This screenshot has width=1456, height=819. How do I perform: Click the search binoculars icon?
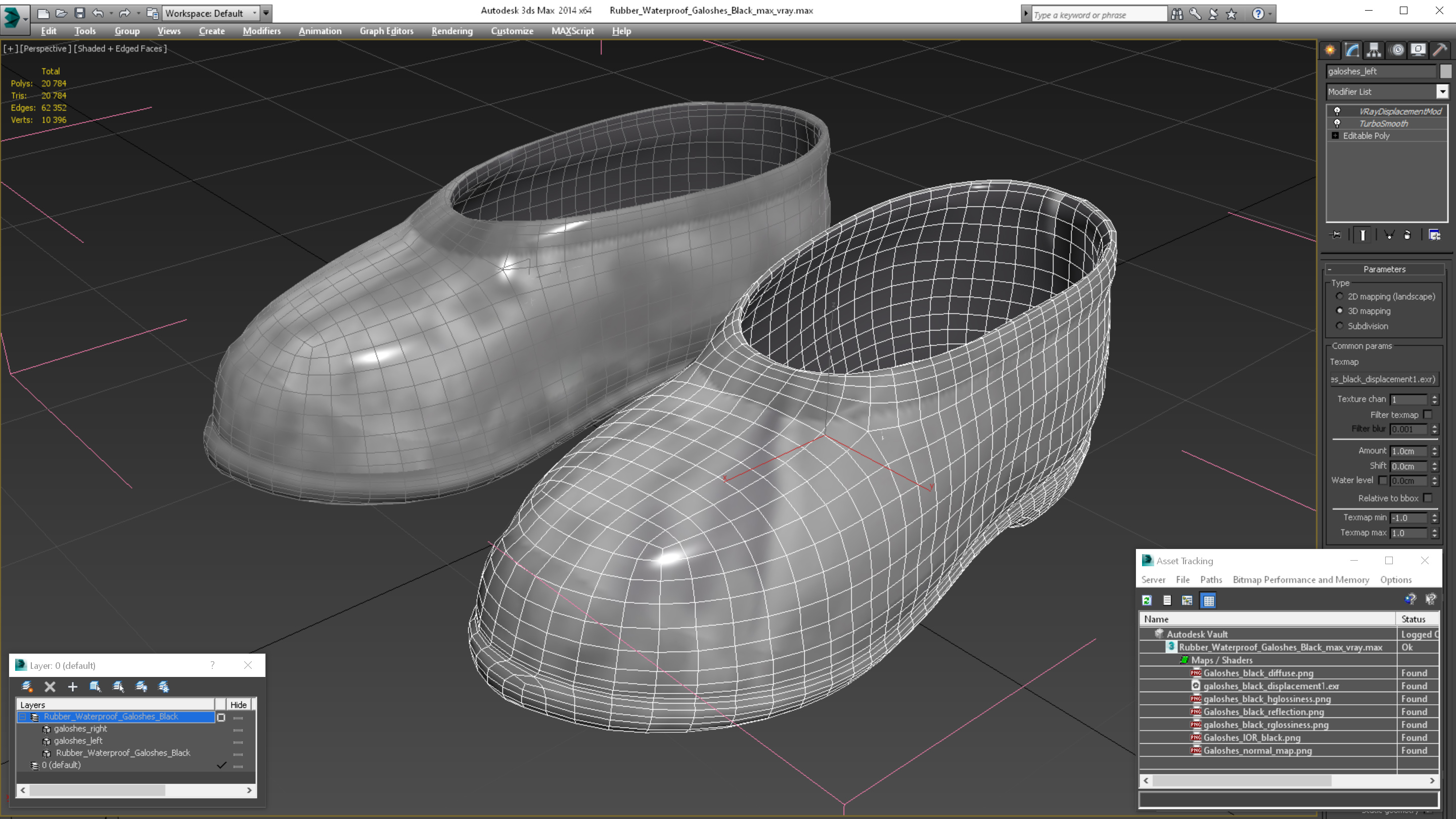pos(1177,14)
